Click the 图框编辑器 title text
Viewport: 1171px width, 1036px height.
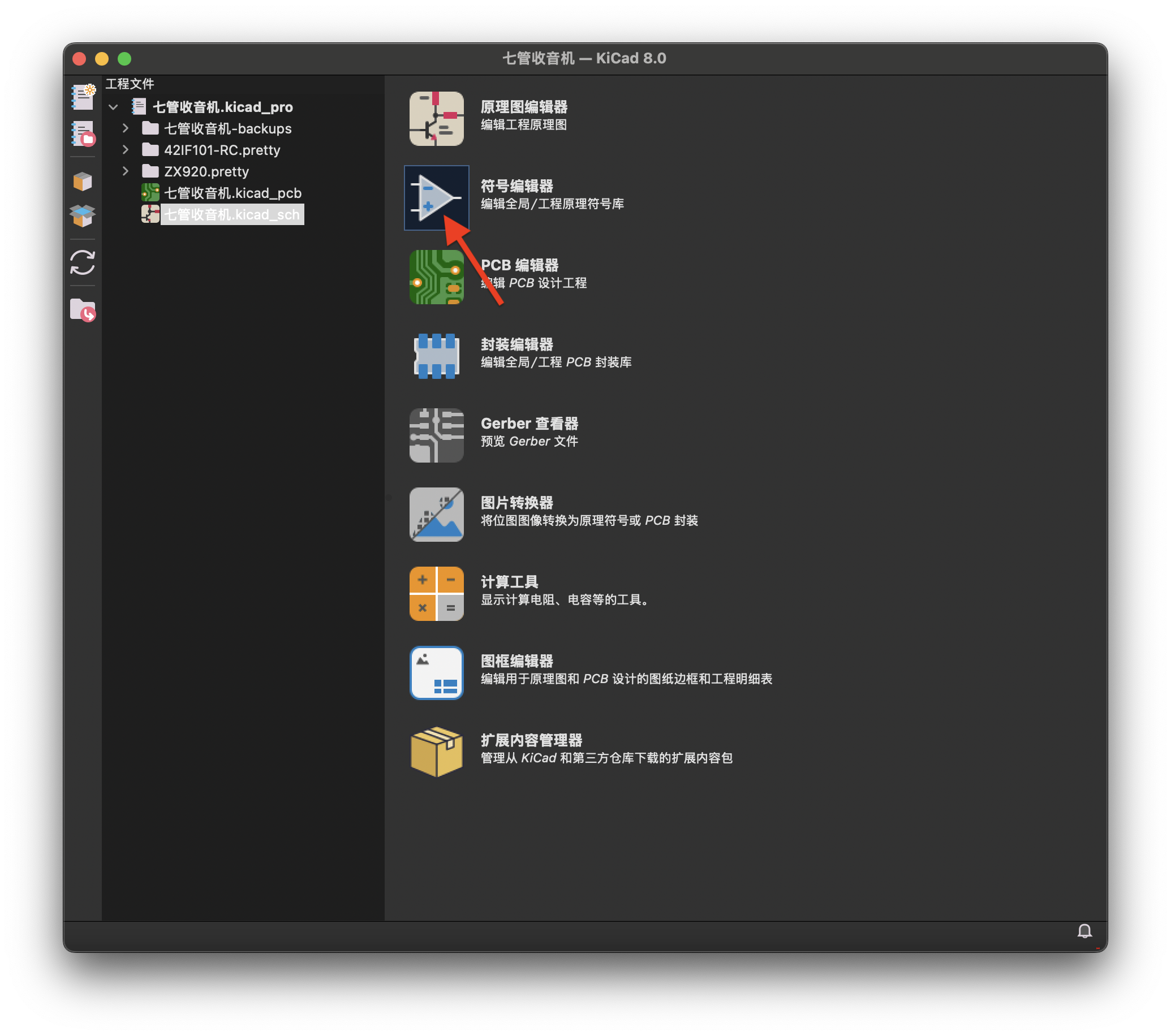click(516, 661)
